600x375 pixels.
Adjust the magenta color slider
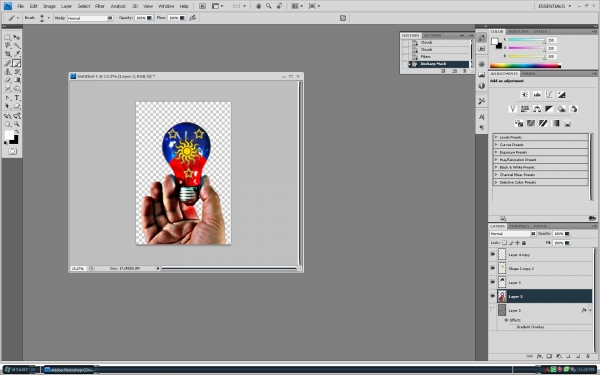tap(527, 48)
